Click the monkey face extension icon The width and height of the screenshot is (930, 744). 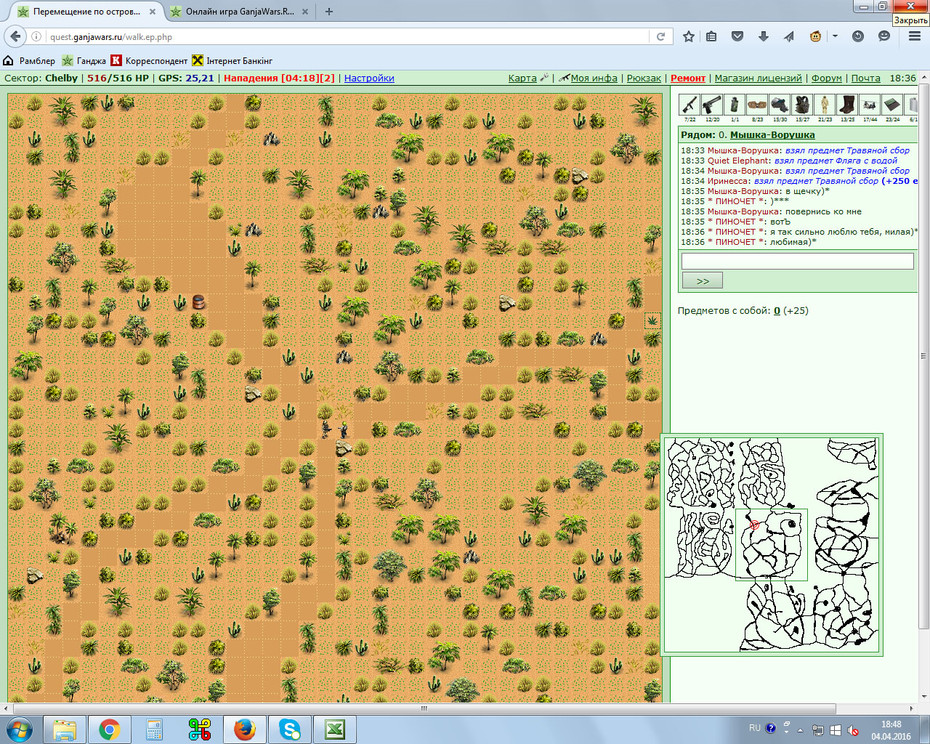click(816, 37)
